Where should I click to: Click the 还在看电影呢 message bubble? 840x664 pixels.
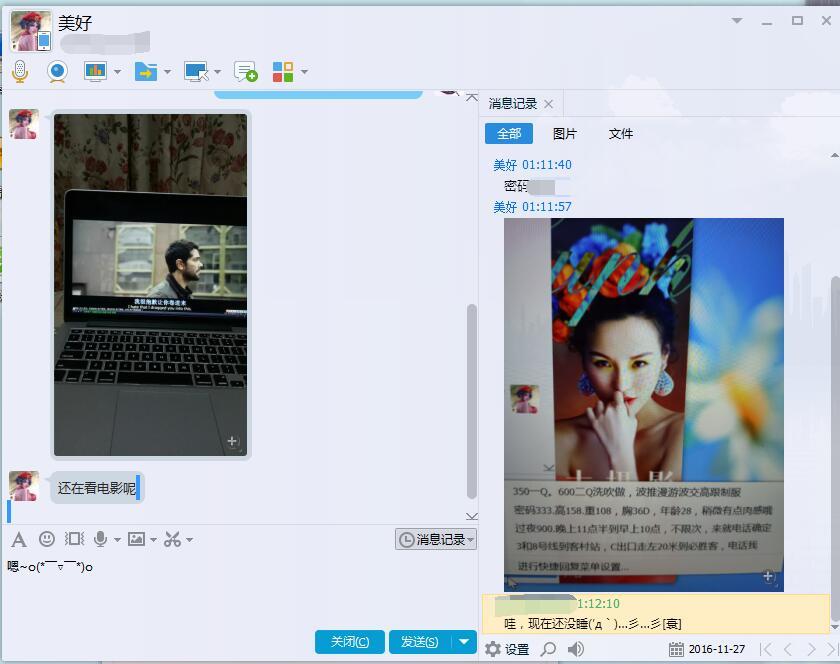pos(97,488)
